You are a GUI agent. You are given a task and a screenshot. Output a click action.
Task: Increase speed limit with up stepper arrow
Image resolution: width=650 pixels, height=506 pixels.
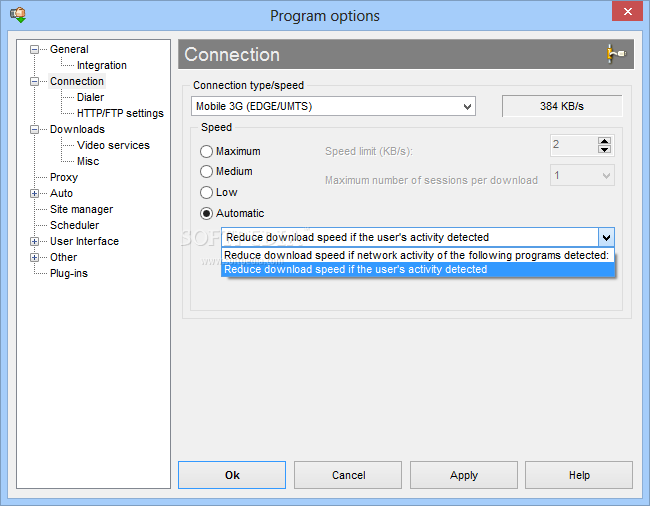604,141
